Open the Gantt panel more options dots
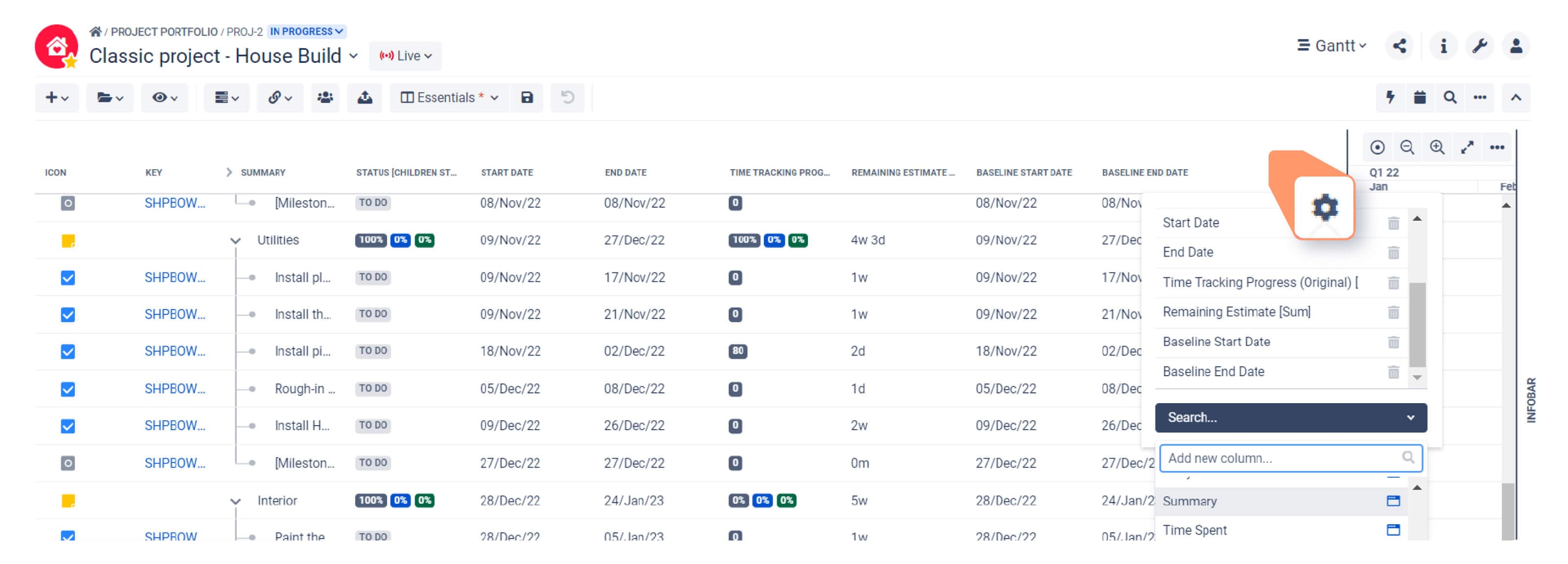 pos(1497,148)
